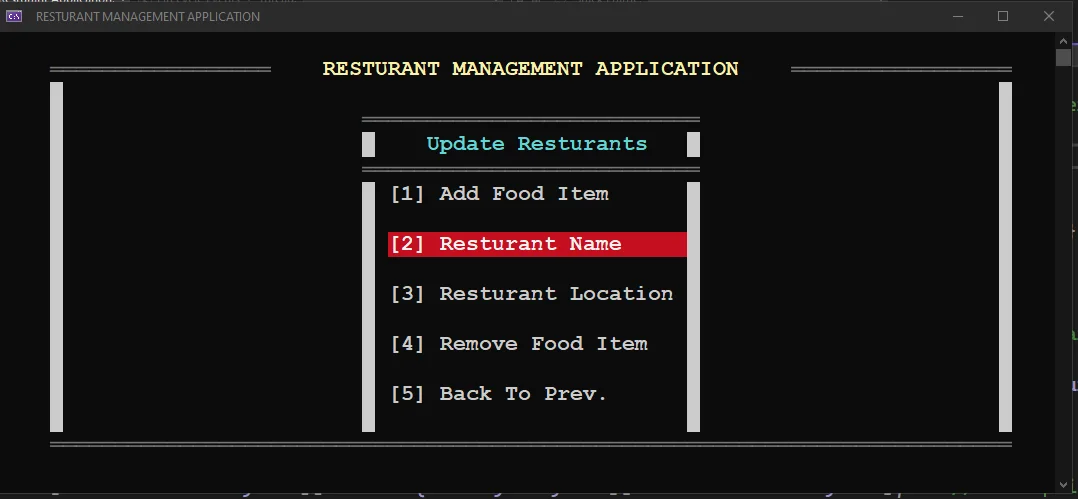1078x499 pixels.
Task: Select the Add Food Item option
Action: coord(499,194)
